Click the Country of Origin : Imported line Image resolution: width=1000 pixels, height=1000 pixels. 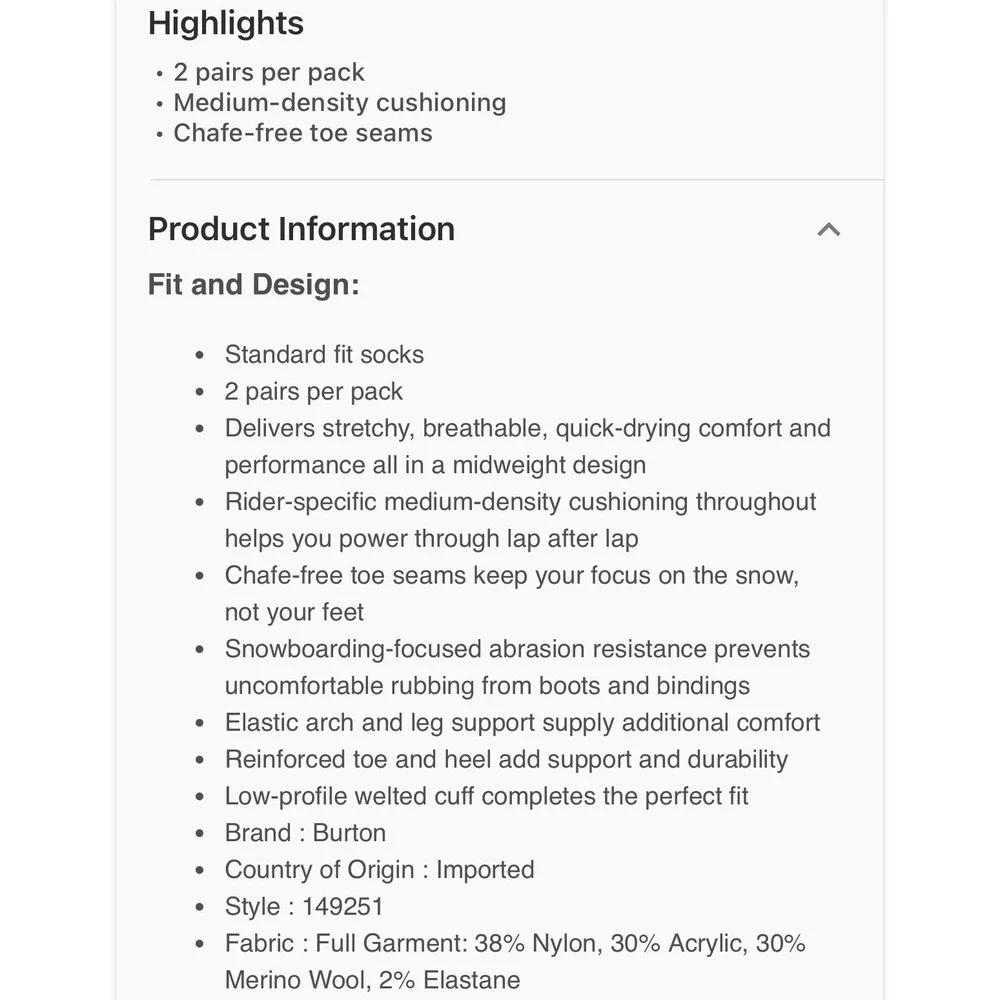[379, 870]
